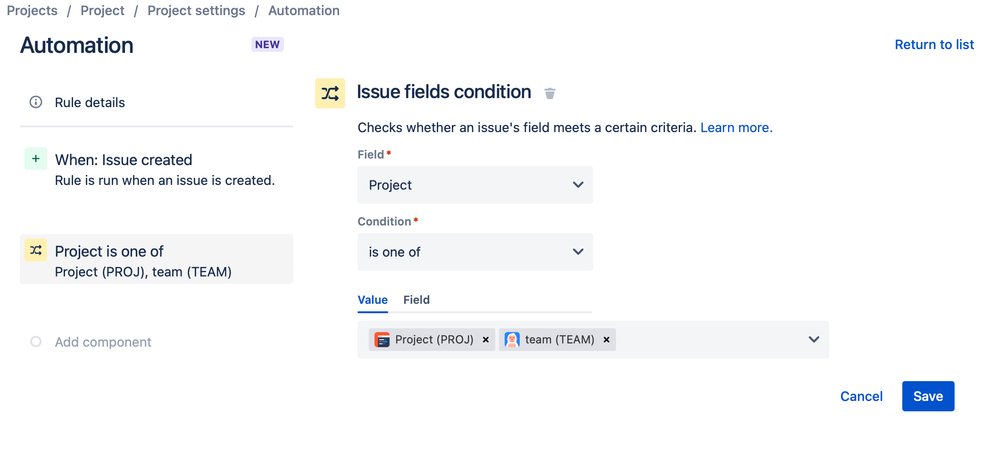Switch to the Field tab
The image size is (998, 467).
(416, 300)
